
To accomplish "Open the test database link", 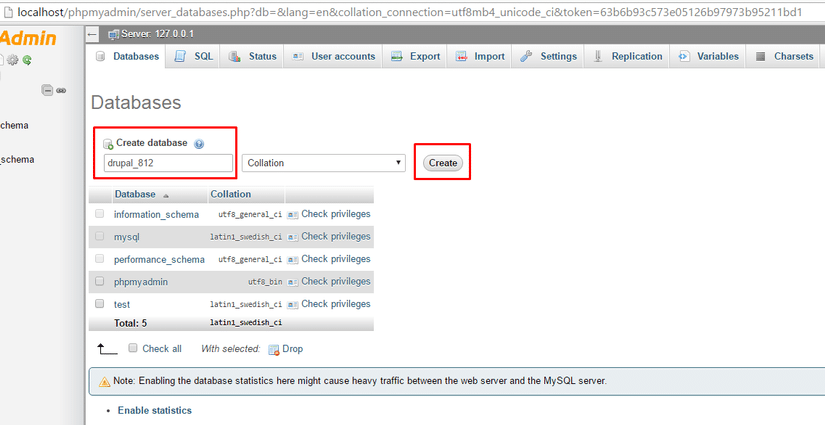I will 122,305.
